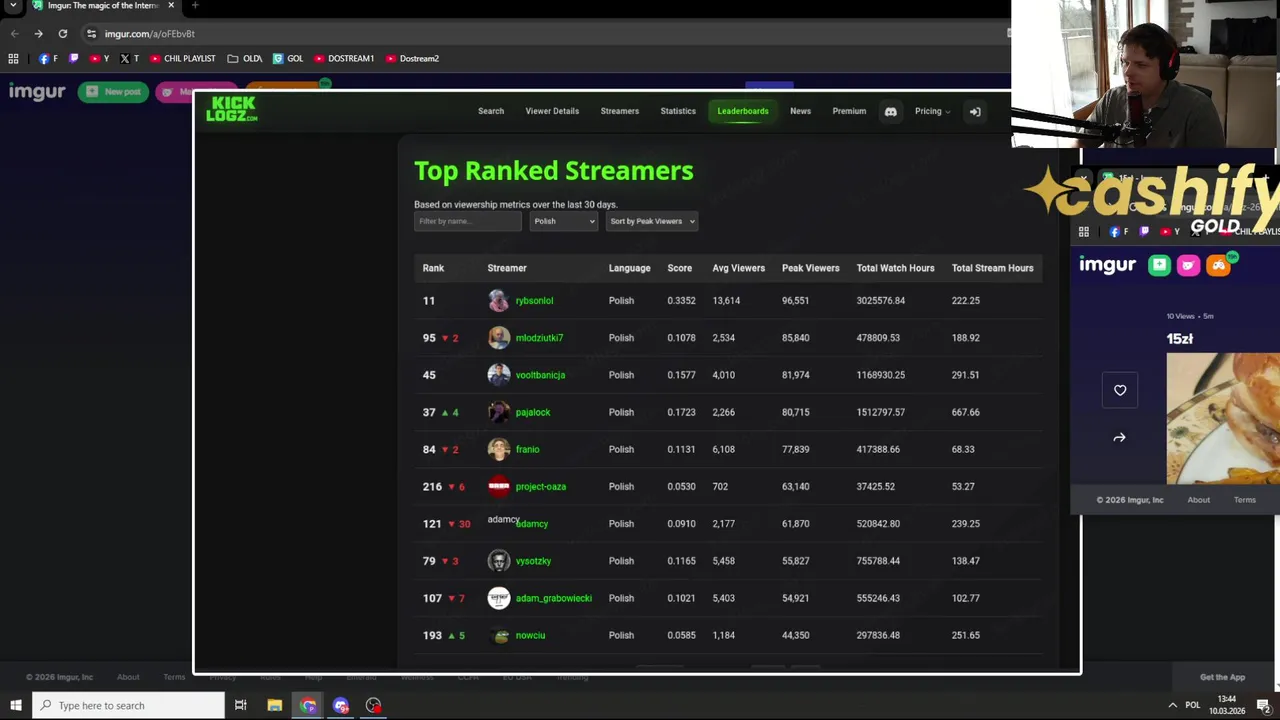Open the apps grid icon in bookmarks bar

pyautogui.click(x=13, y=58)
